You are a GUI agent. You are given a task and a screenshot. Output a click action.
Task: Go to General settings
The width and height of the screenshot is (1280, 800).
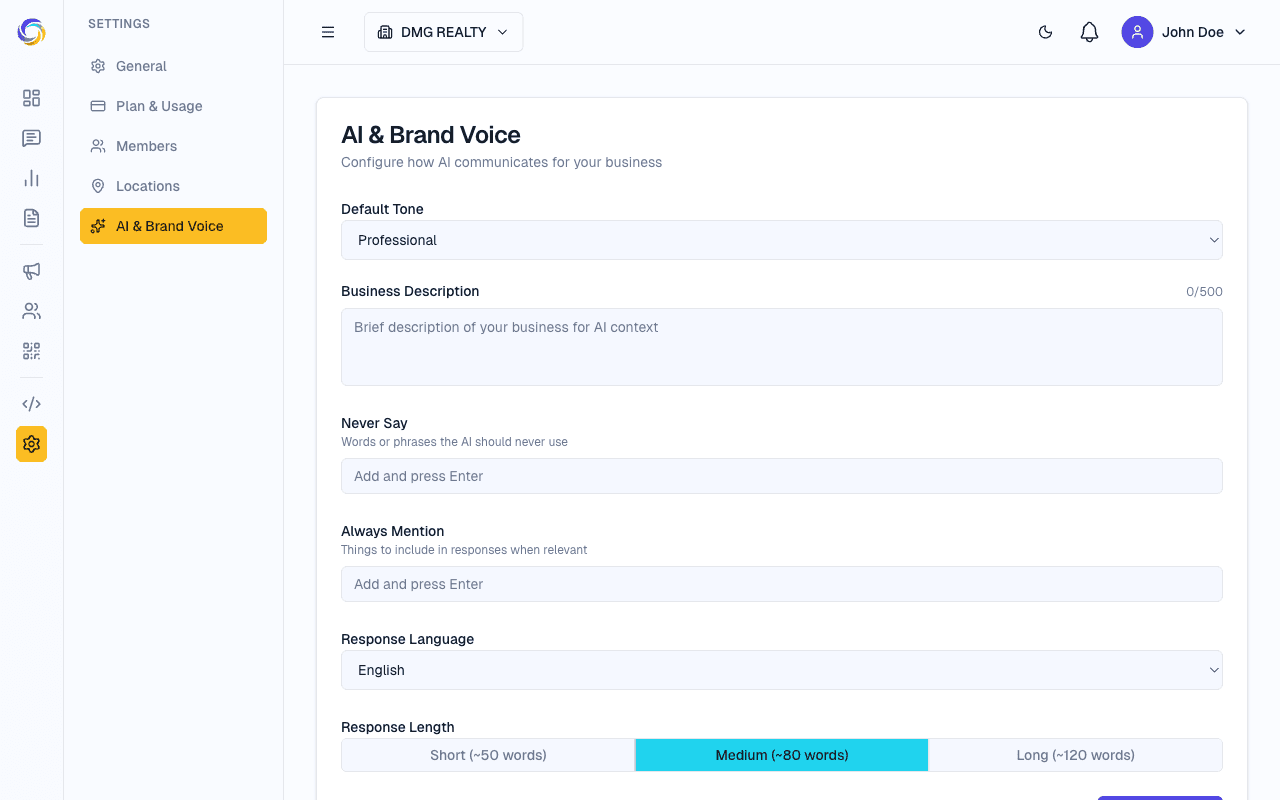tap(173, 66)
